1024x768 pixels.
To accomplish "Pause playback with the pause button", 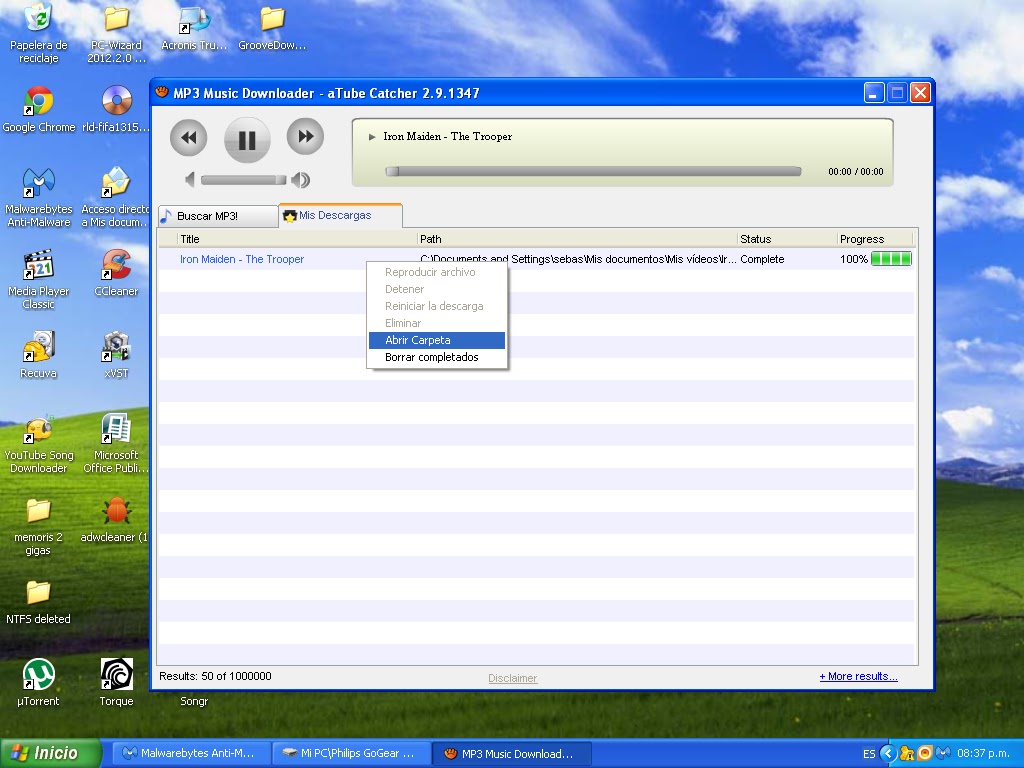I will coord(247,140).
